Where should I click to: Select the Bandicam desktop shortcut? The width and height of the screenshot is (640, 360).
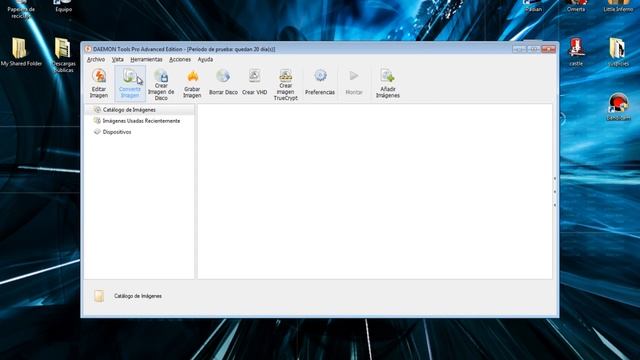click(618, 107)
